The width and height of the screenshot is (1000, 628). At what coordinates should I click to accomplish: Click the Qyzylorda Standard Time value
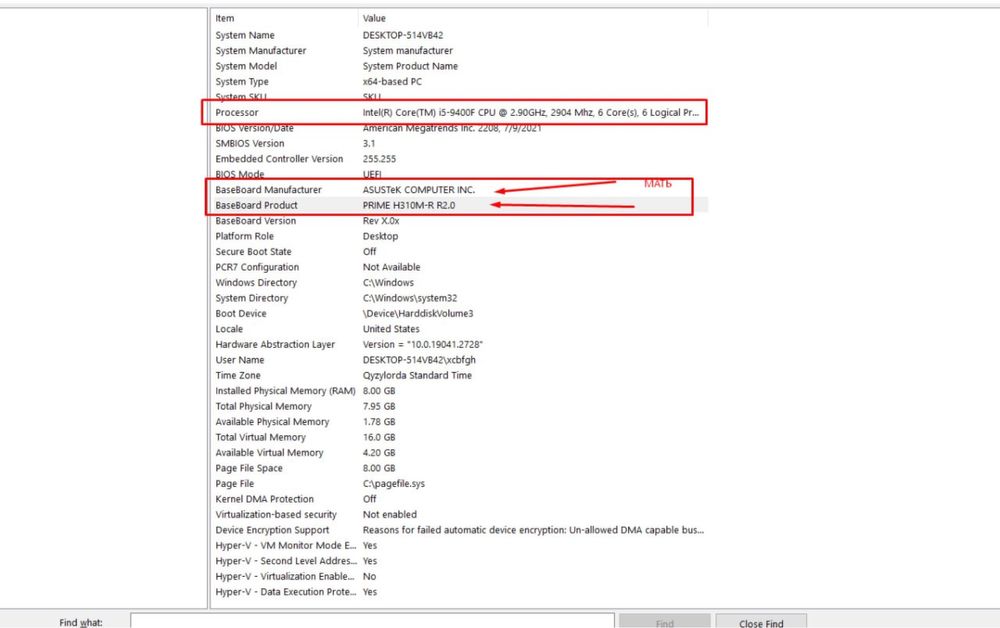pyautogui.click(x=417, y=376)
